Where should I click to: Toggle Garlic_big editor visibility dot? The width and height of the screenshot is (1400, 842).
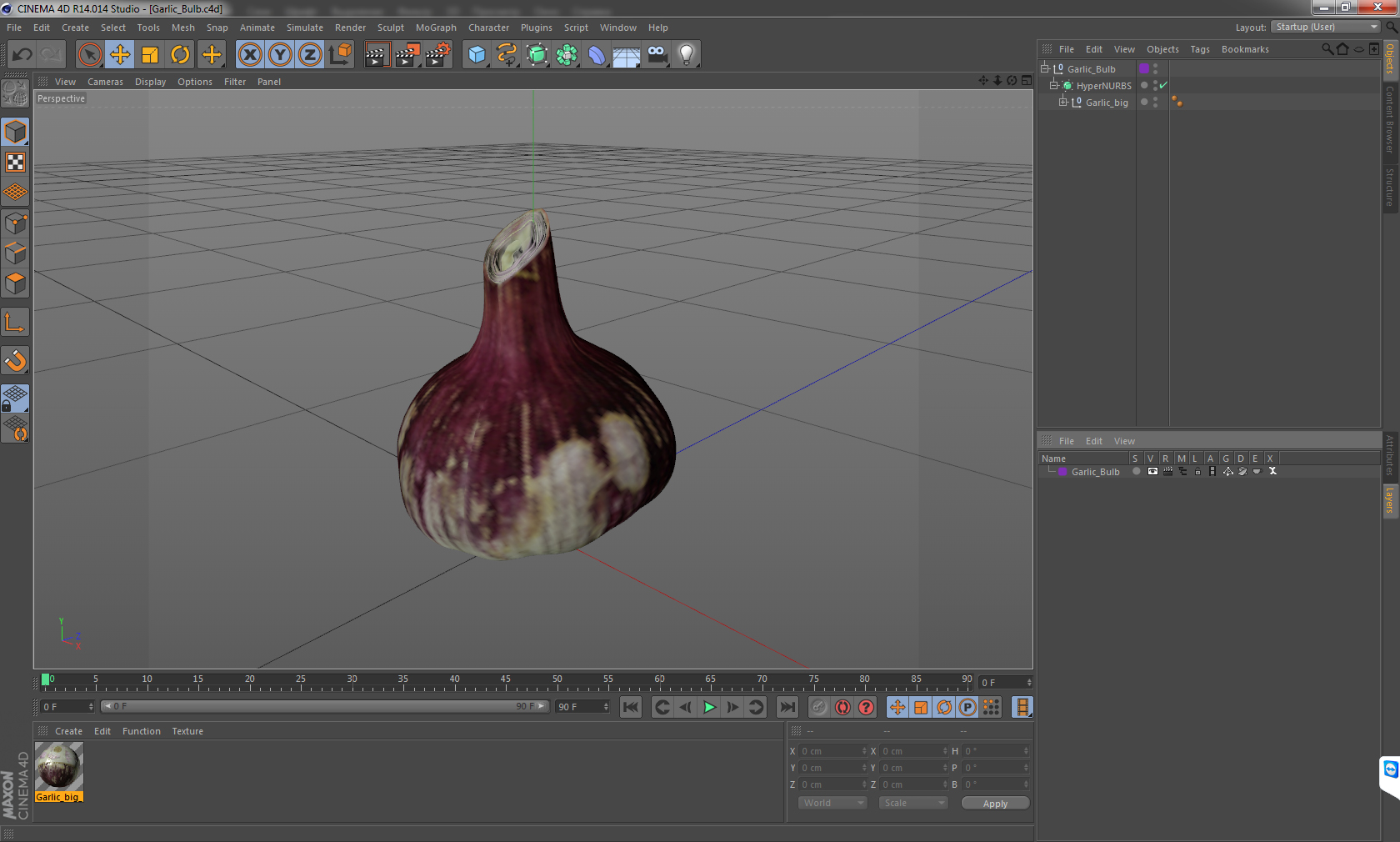pyautogui.click(x=1155, y=99)
